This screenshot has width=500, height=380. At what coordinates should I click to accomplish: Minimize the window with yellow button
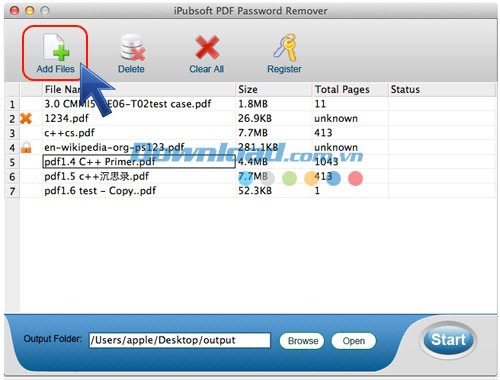coord(30,11)
